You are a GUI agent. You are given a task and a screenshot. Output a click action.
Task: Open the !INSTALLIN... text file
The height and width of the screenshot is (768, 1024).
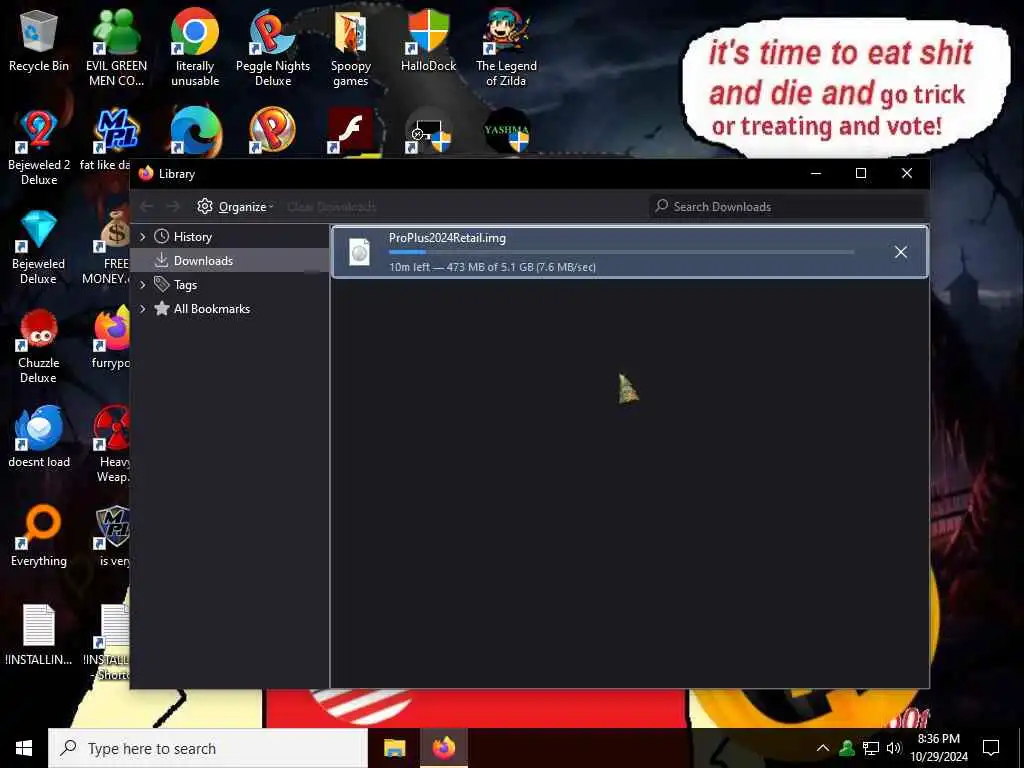point(39,635)
